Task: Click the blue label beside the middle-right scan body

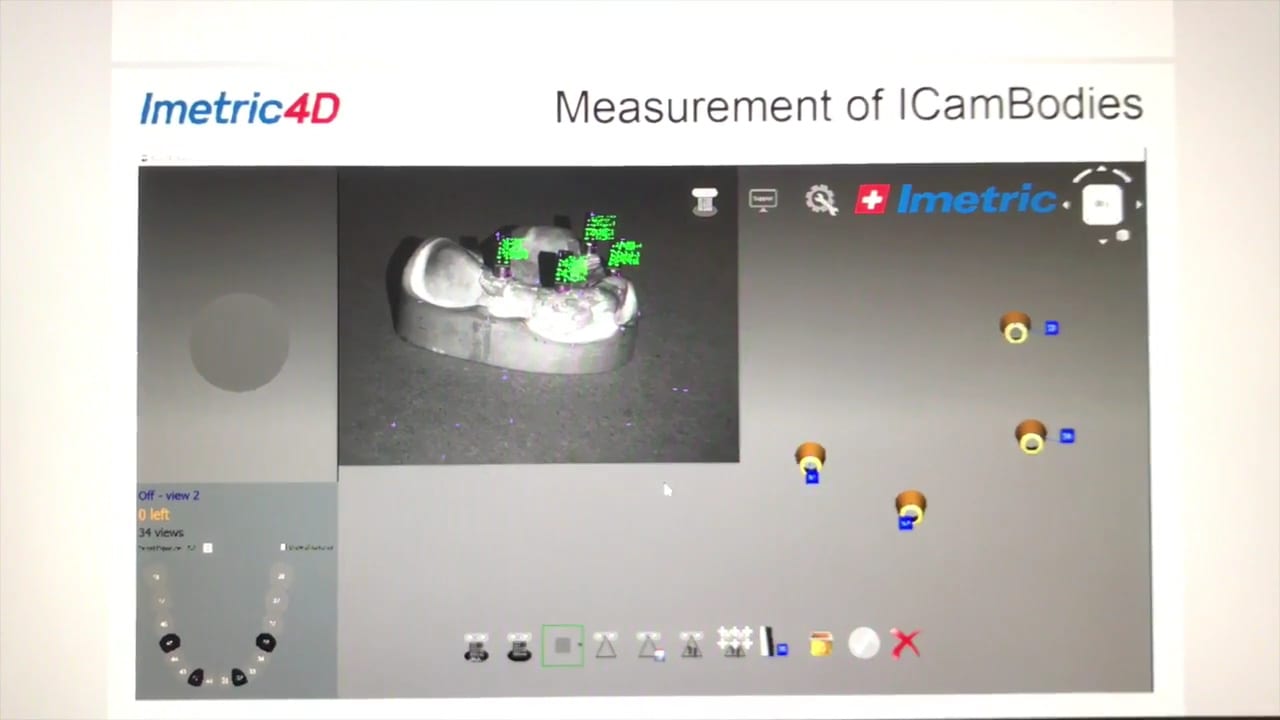Action: (x=1067, y=435)
